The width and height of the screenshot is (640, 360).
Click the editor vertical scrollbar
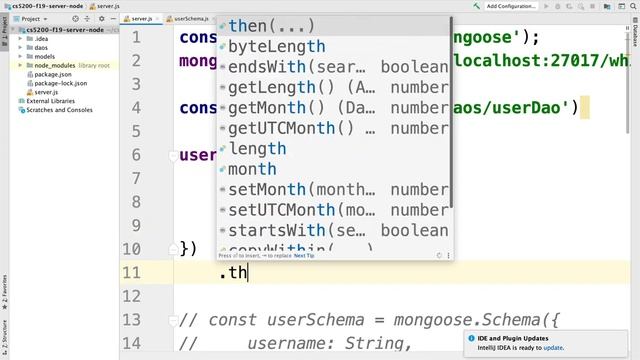pos(628,82)
